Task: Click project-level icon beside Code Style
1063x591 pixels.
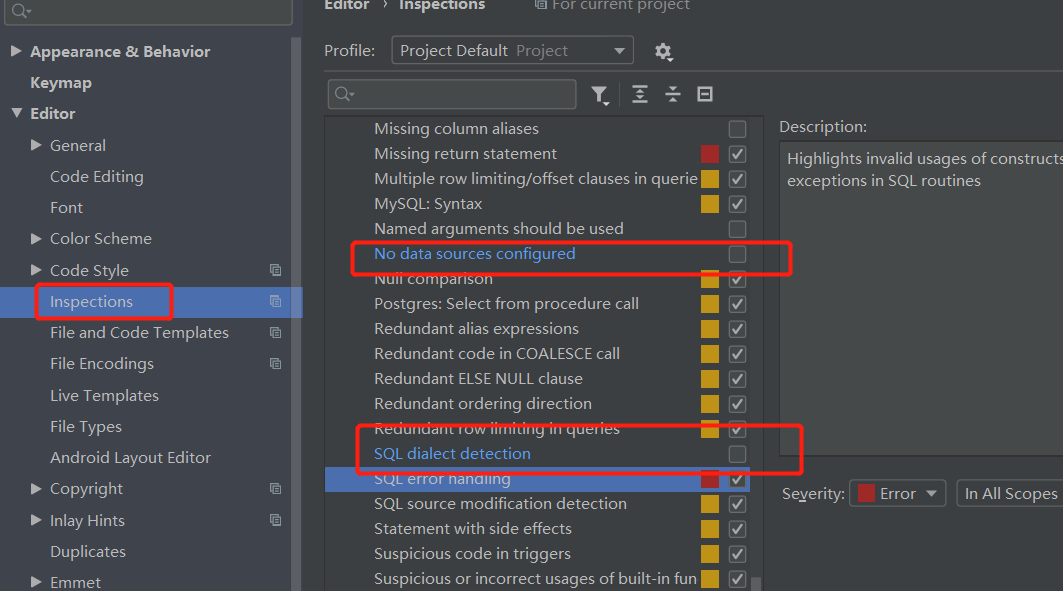Action: click(275, 270)
